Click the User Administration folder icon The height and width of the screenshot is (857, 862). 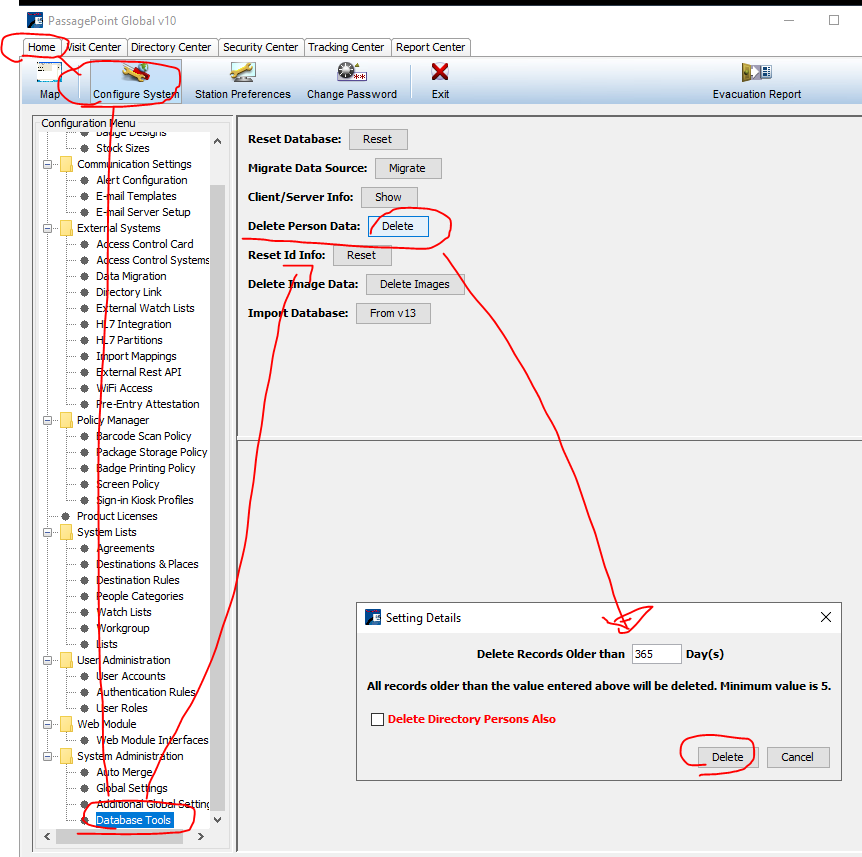pos(67,660)
